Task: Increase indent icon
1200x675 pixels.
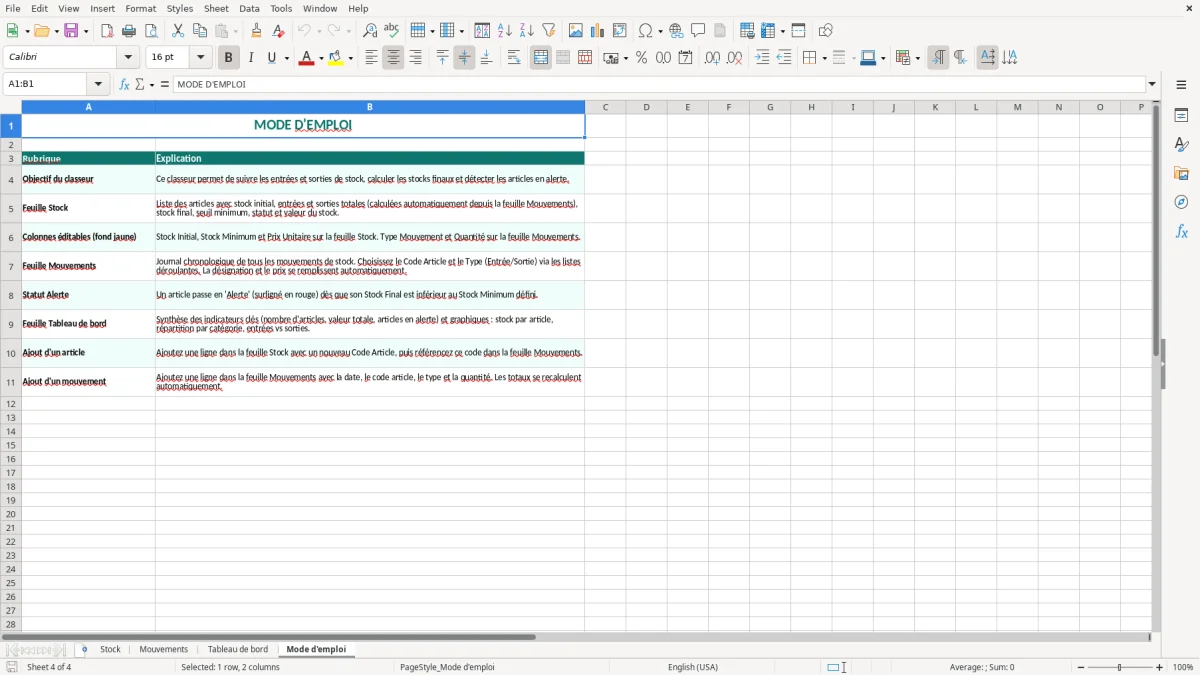Action: point(762,58)
